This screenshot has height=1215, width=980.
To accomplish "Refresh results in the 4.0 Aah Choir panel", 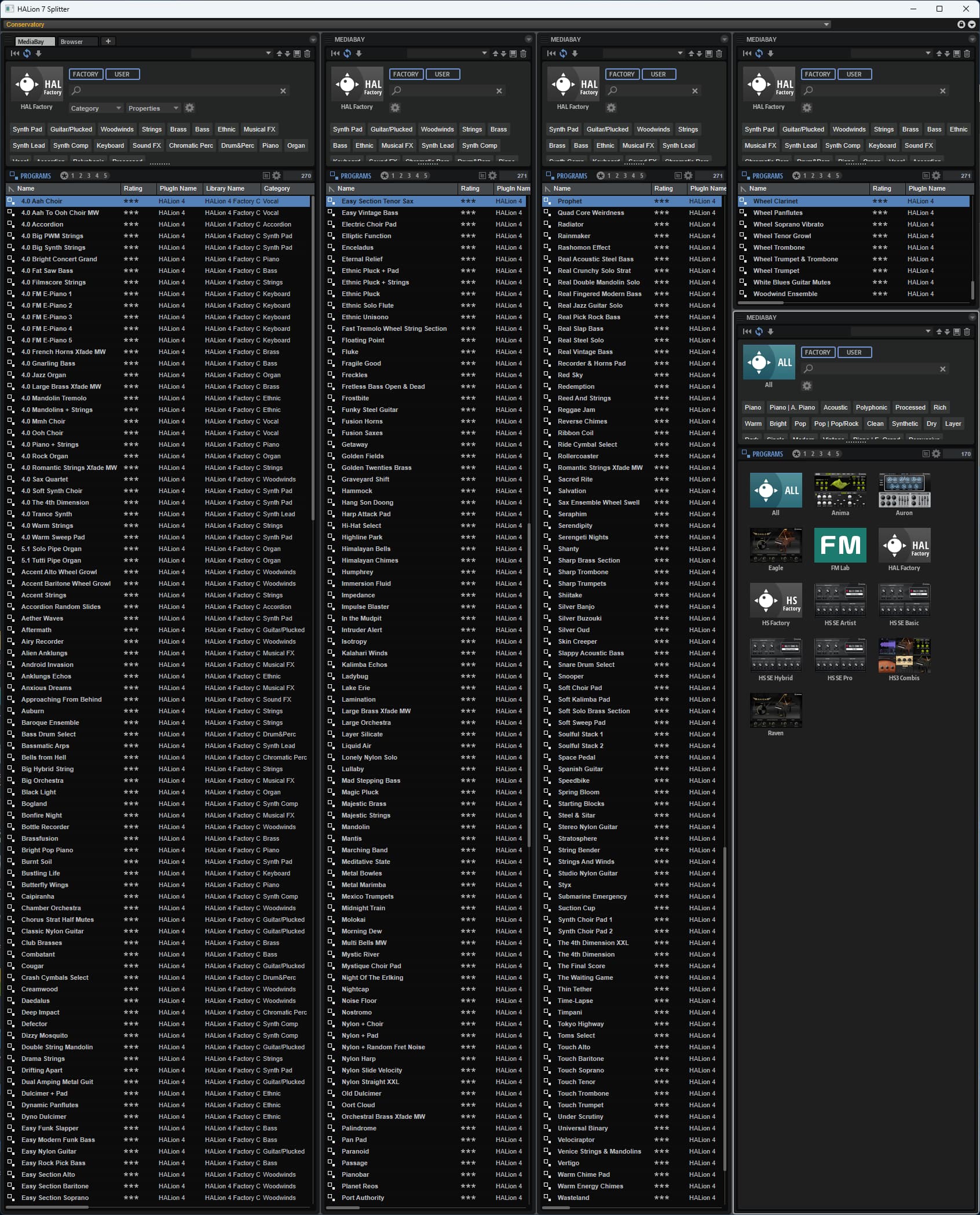I will (x=27, y=53).
